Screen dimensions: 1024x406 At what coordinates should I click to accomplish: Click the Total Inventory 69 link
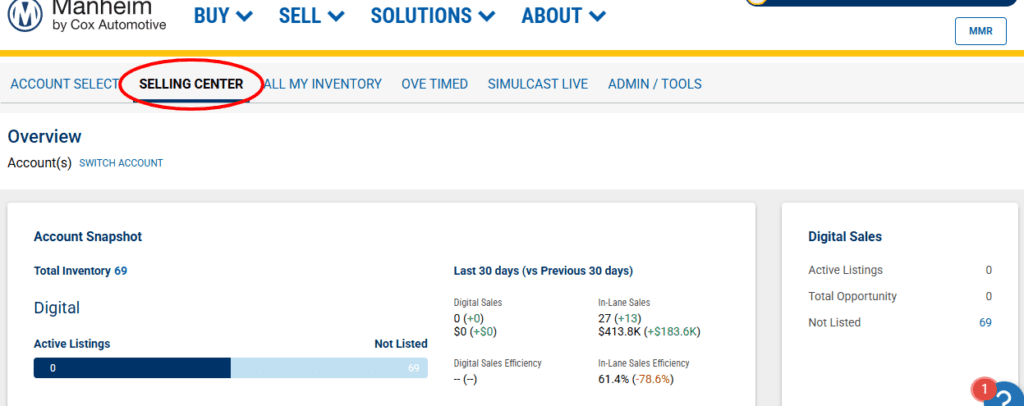pos(80,270)
